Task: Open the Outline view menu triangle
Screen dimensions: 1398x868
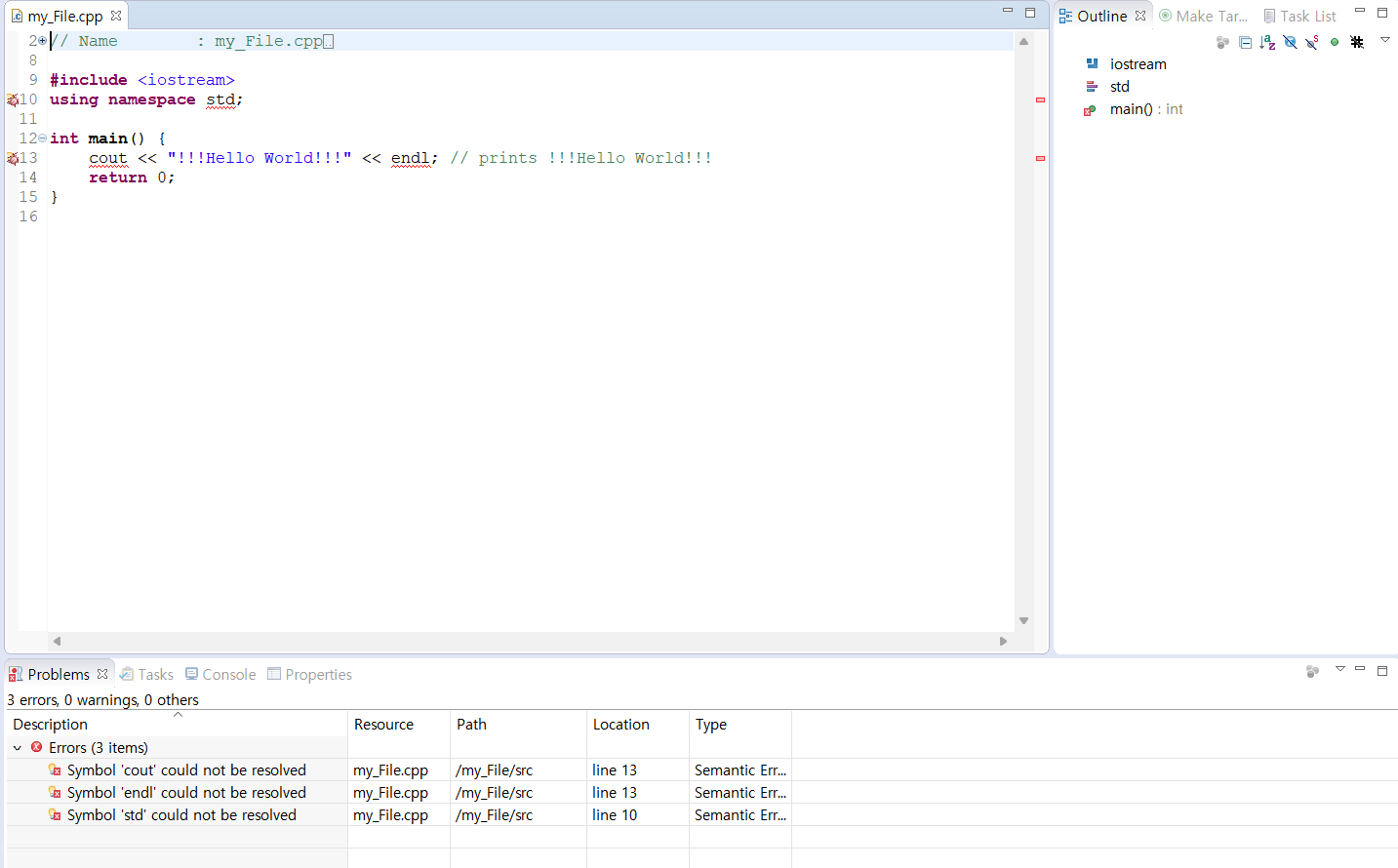Action: pos(1384,40)
